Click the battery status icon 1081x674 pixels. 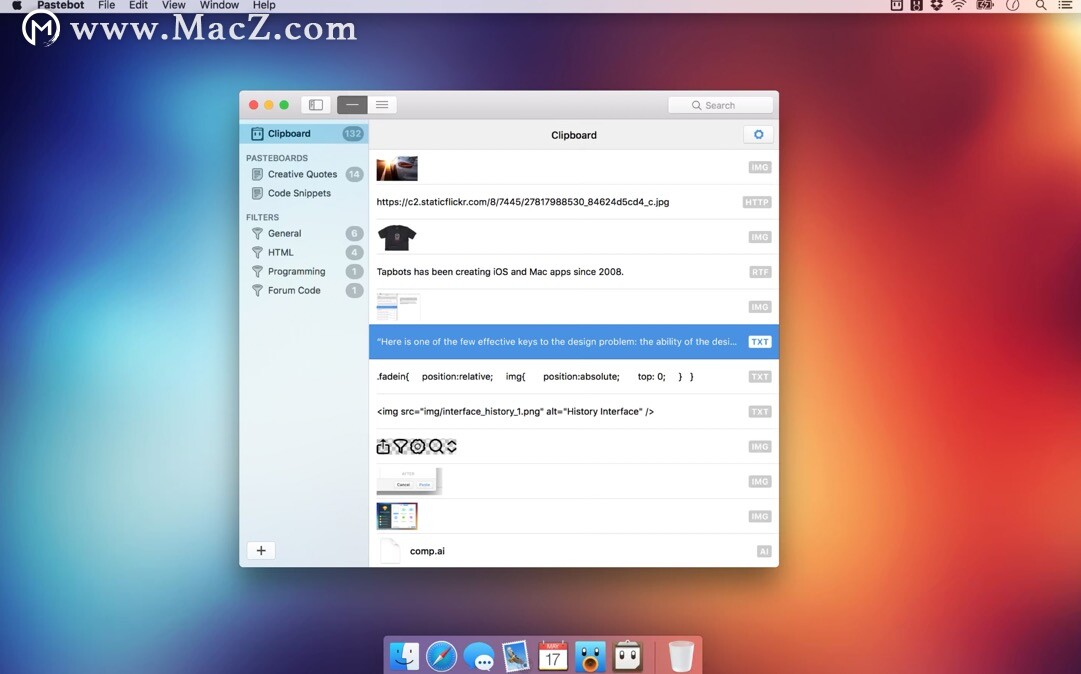pos(984,6)
